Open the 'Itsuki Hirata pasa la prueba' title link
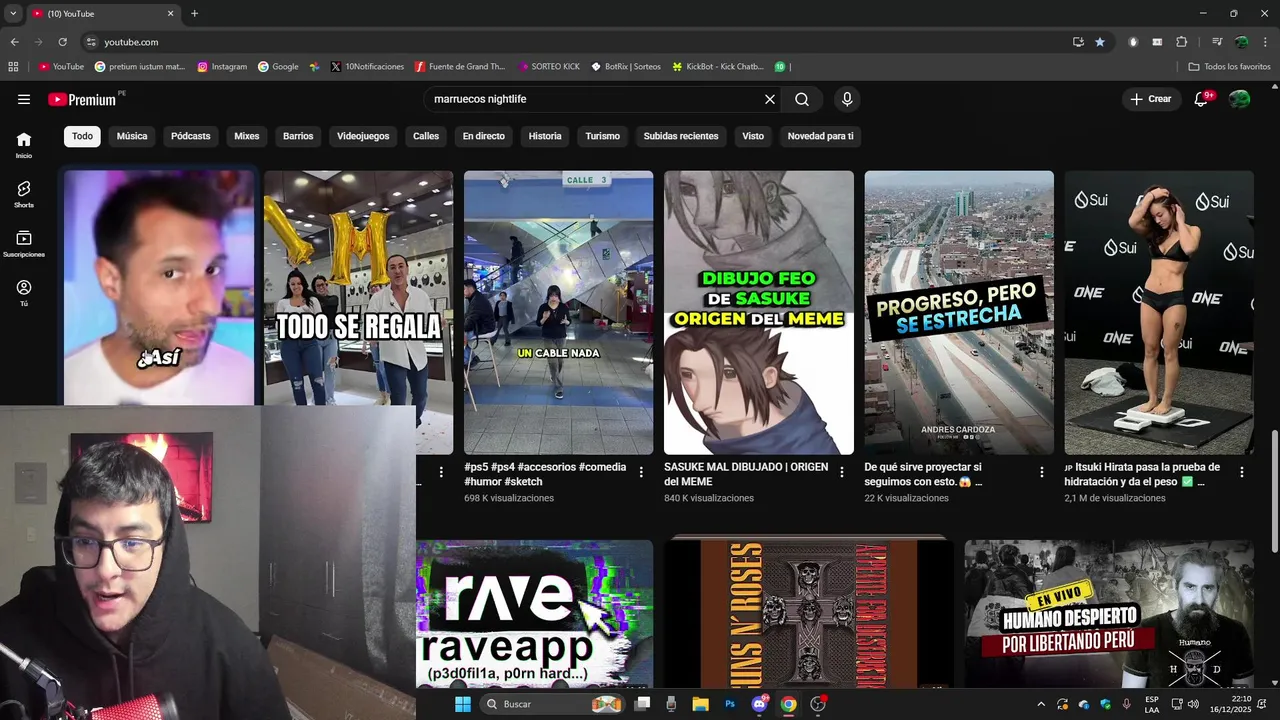 click(1143, 474)
